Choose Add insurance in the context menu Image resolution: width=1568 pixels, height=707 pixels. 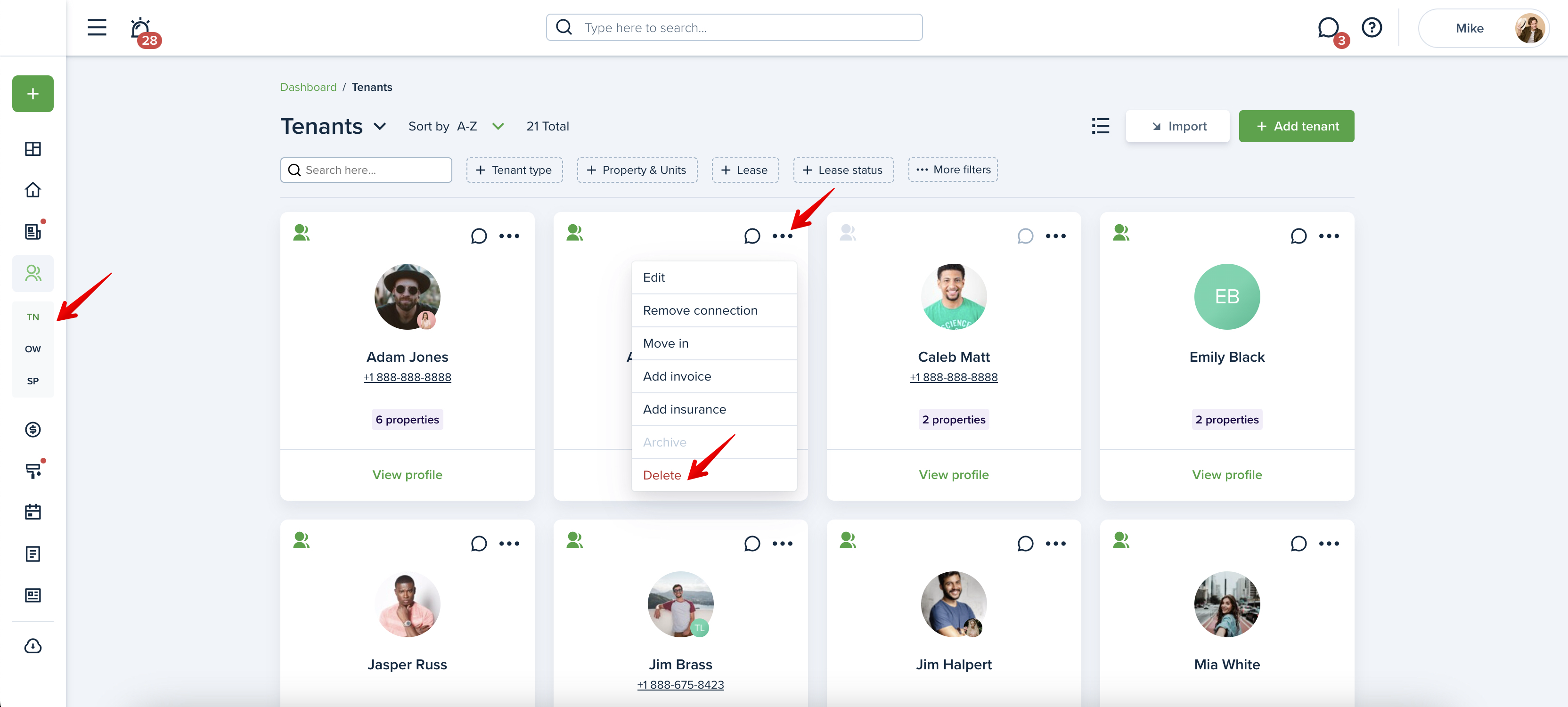tap(713, 409)
